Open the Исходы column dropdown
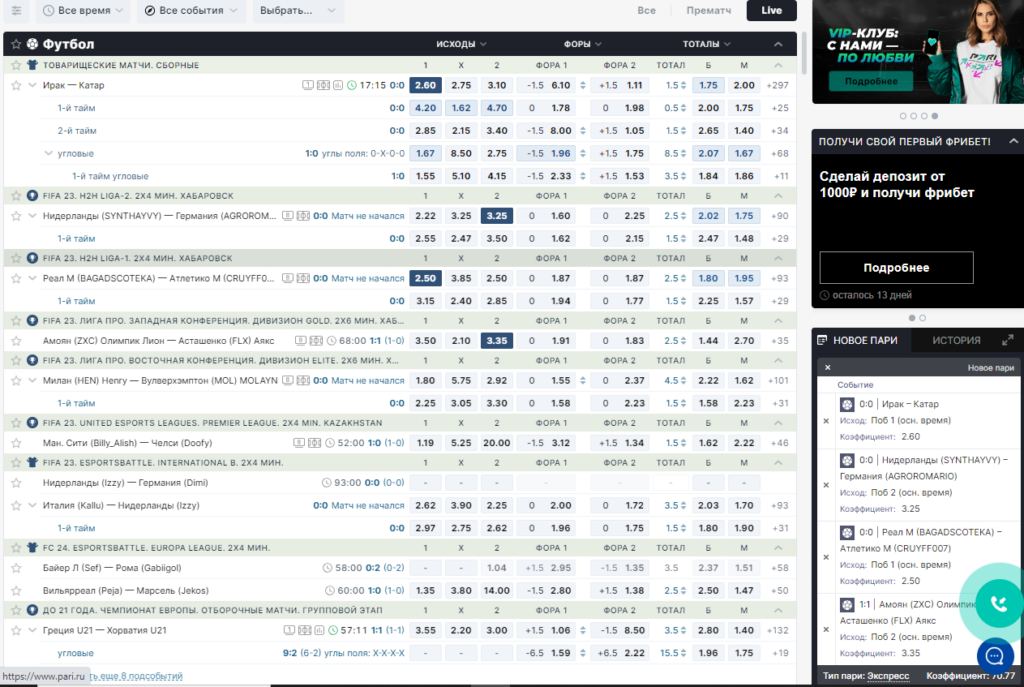Viewport: 1024px width, 687px height. (461, 44)
